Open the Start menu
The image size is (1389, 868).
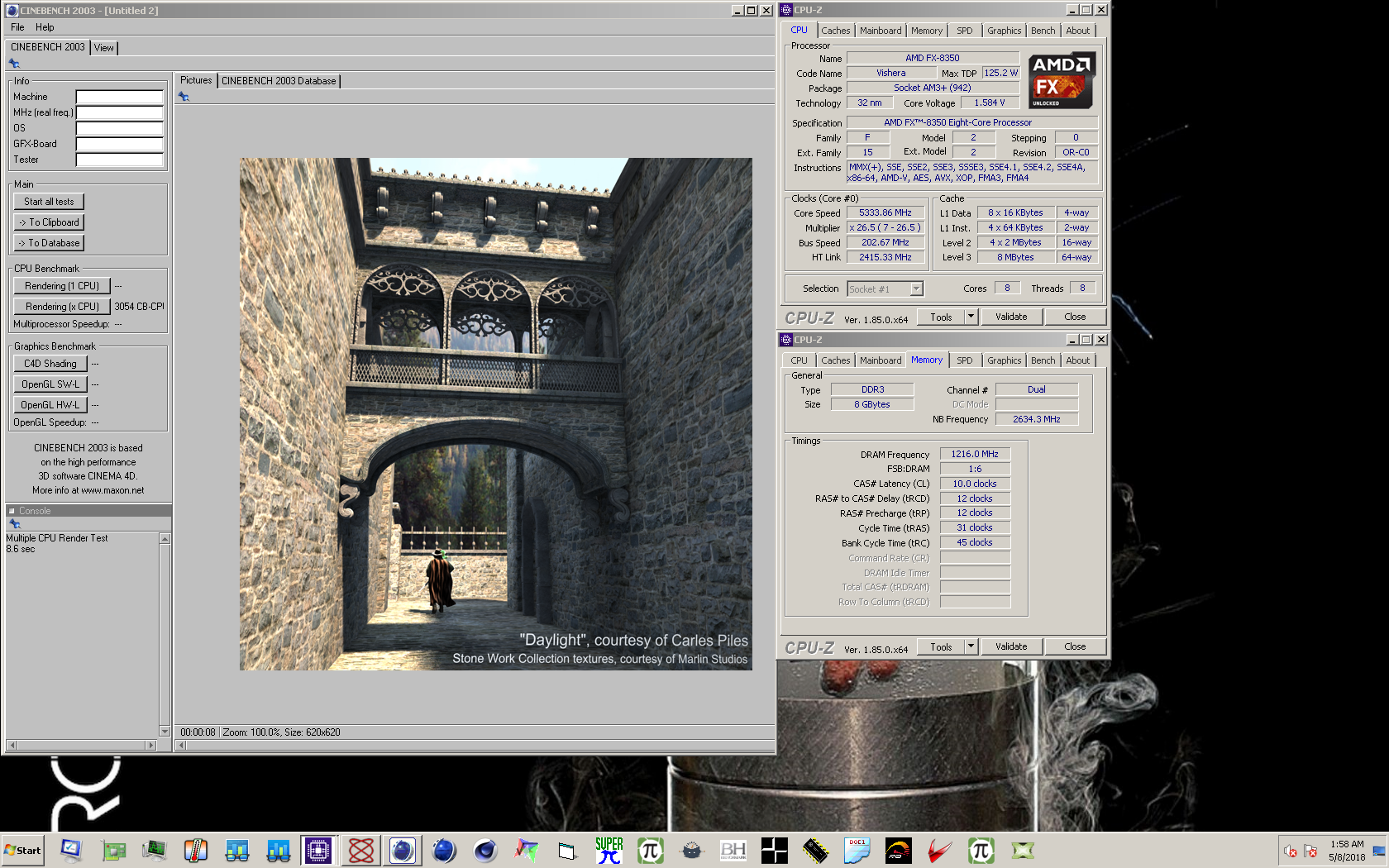coord(23,850)
